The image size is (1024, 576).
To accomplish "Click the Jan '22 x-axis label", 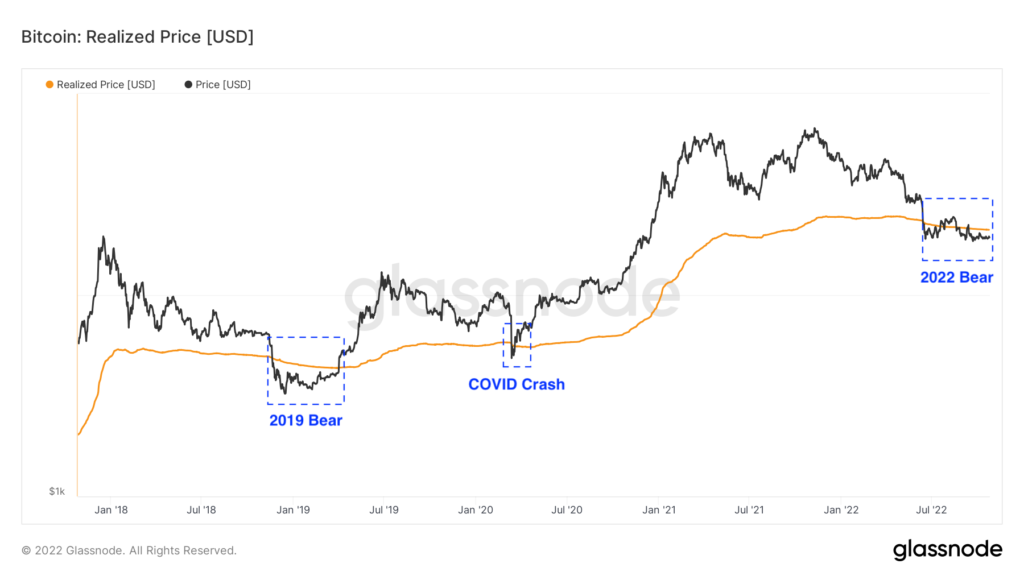I will pos(841,510).
